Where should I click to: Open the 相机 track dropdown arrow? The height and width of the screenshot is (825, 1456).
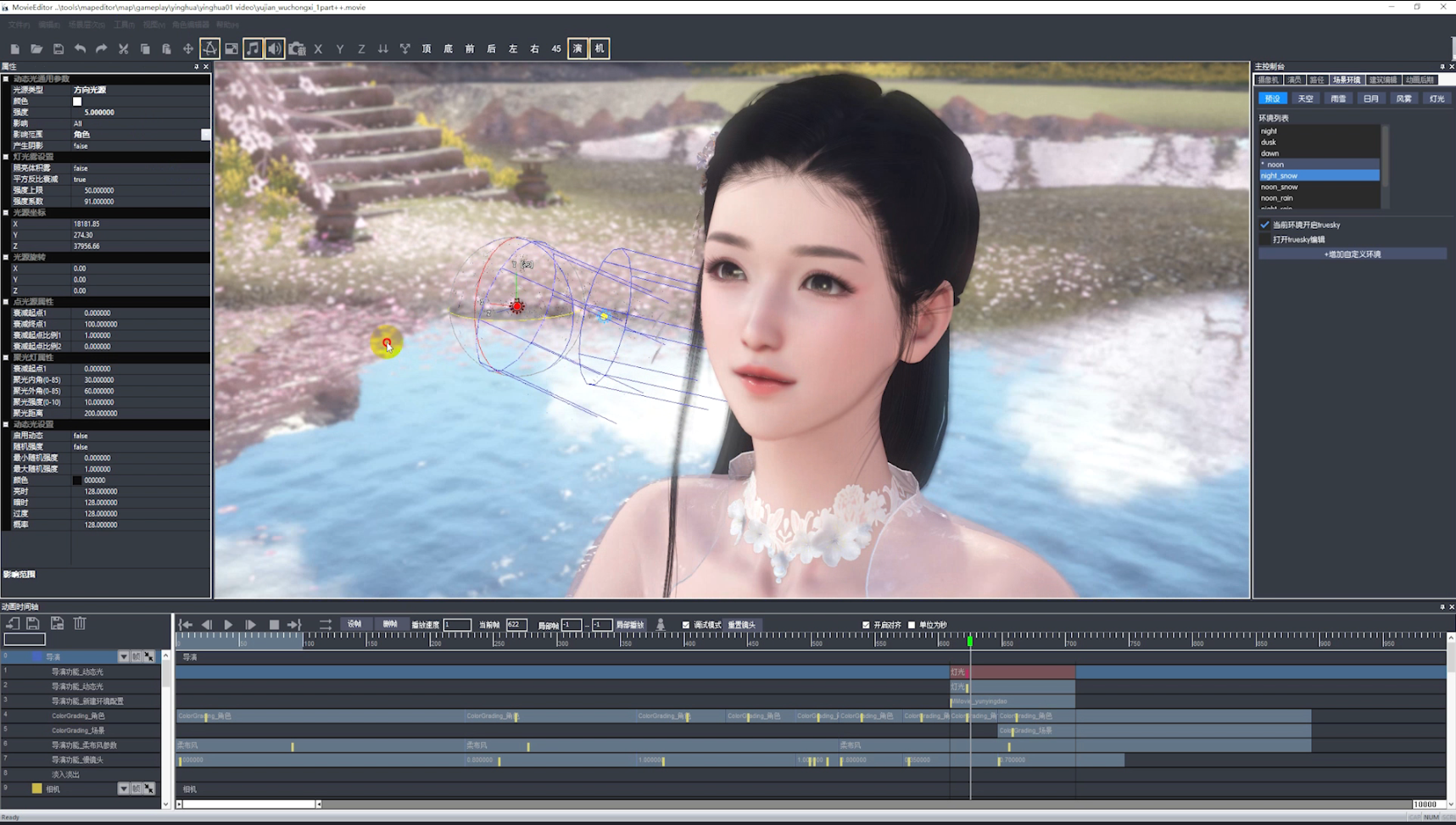pyautogui.click(x=123, y=788)
